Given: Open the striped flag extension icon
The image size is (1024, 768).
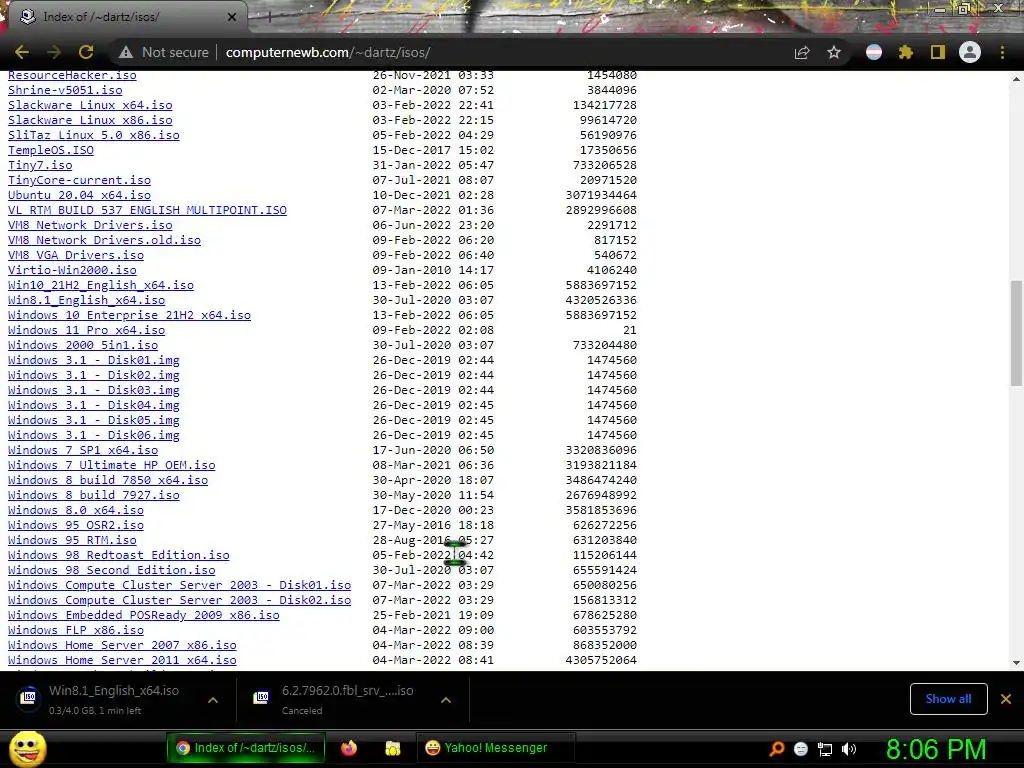Looking at the screenshot, I should pos(874,52).
